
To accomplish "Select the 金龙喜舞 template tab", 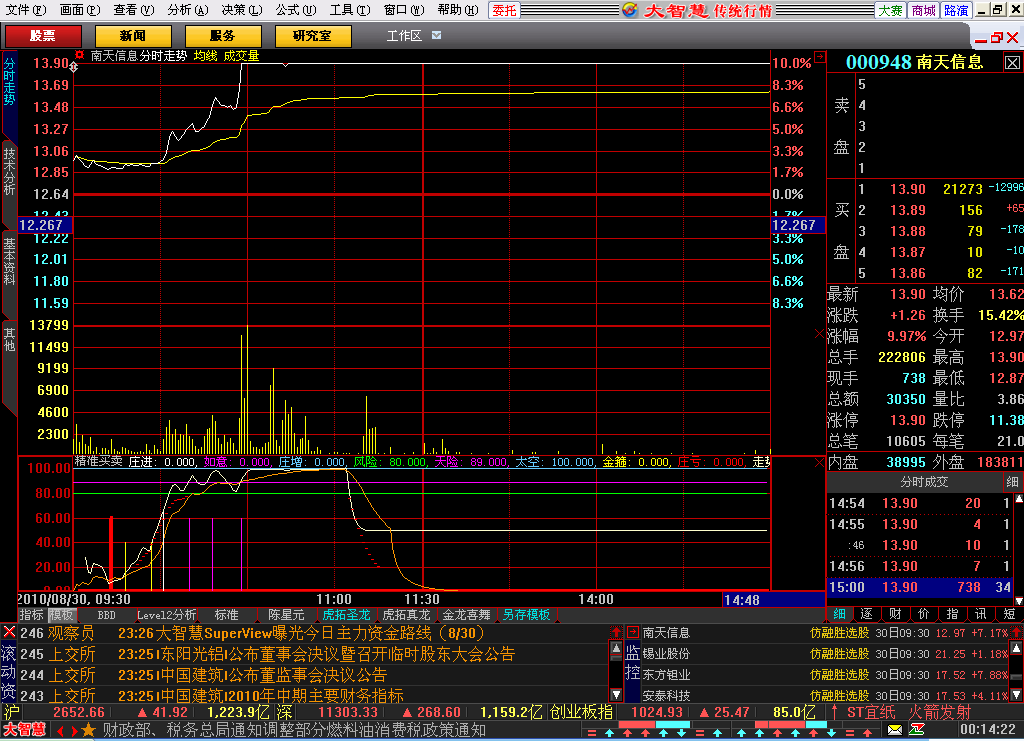I will point(466,615).
